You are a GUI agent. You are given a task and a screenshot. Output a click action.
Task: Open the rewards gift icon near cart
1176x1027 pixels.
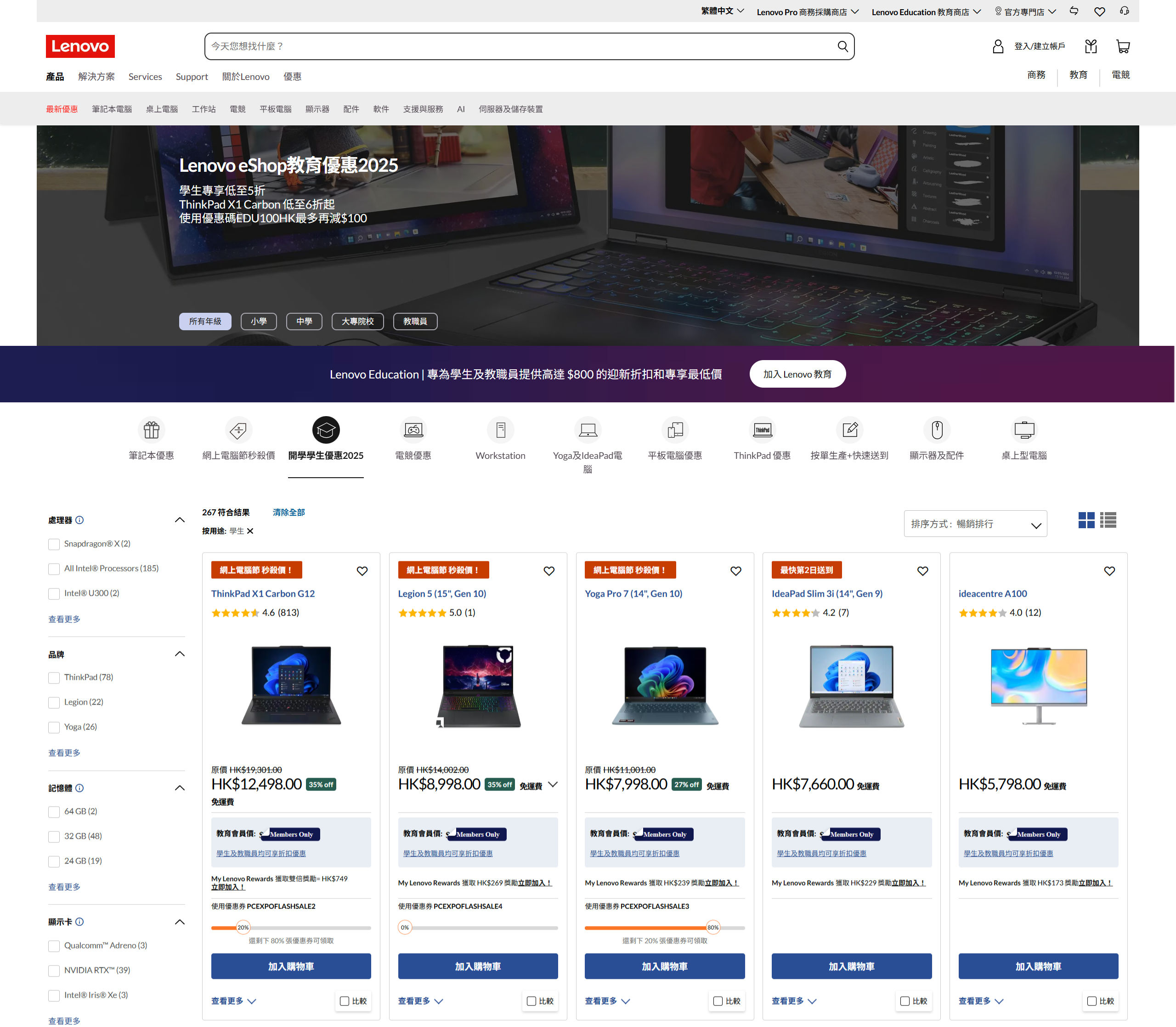pyautogui.click(x=1091, y=46)
